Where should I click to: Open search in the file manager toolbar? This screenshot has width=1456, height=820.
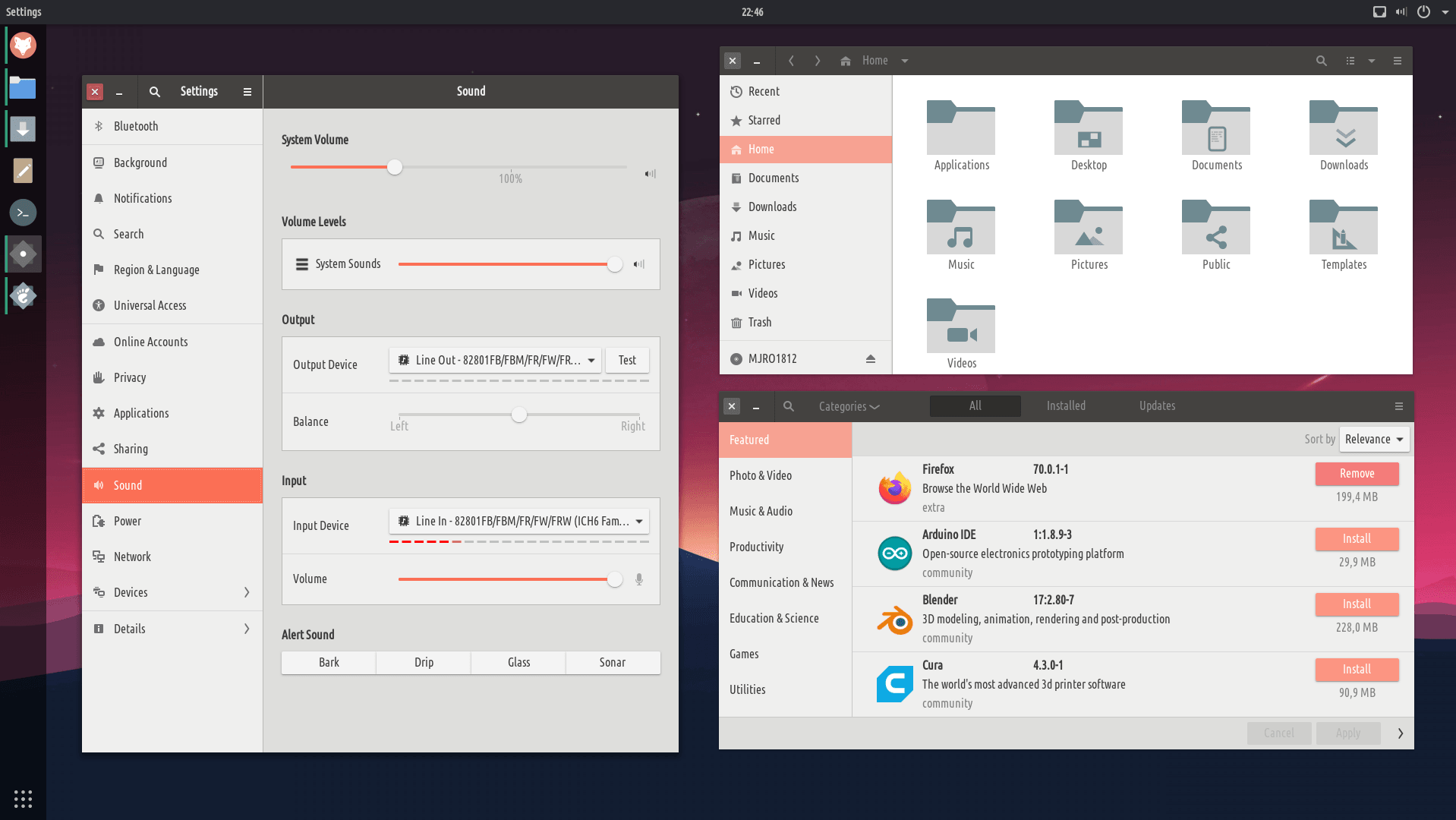coord(1321,61)
